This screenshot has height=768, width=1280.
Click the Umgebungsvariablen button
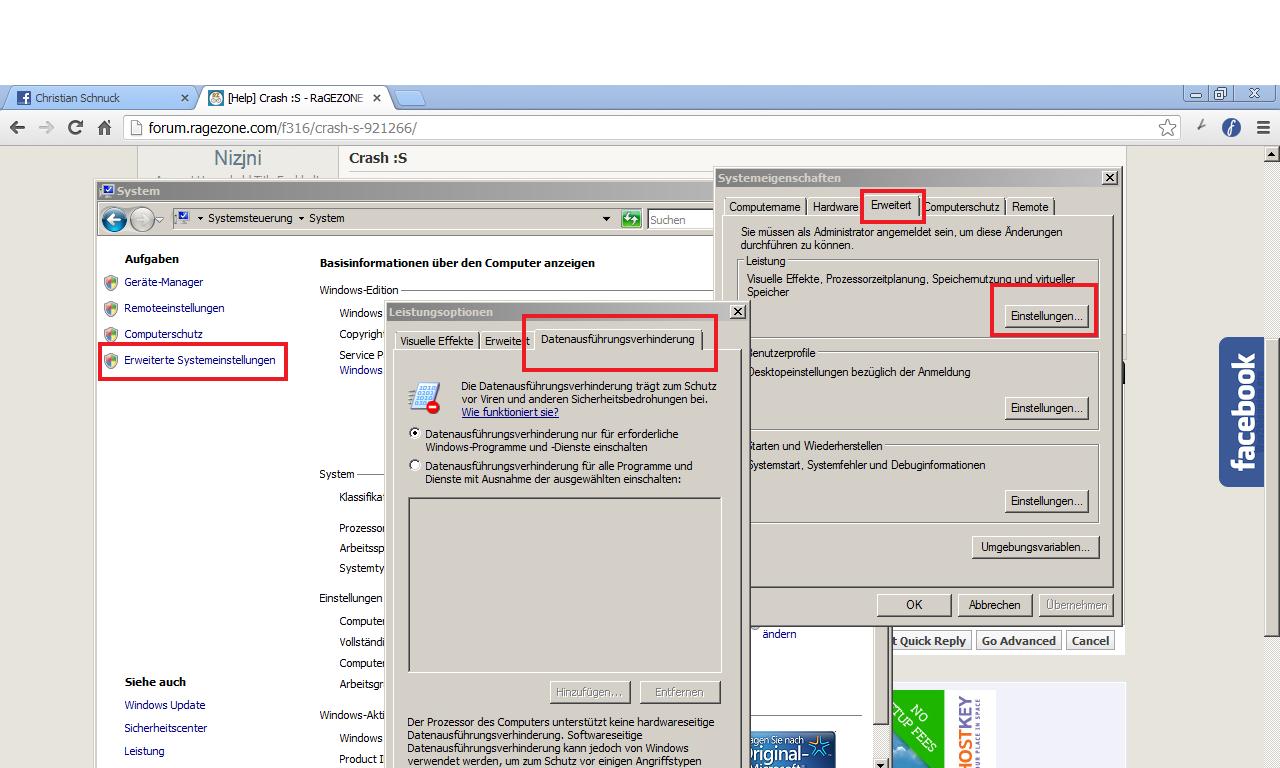tap(1035, 547)
